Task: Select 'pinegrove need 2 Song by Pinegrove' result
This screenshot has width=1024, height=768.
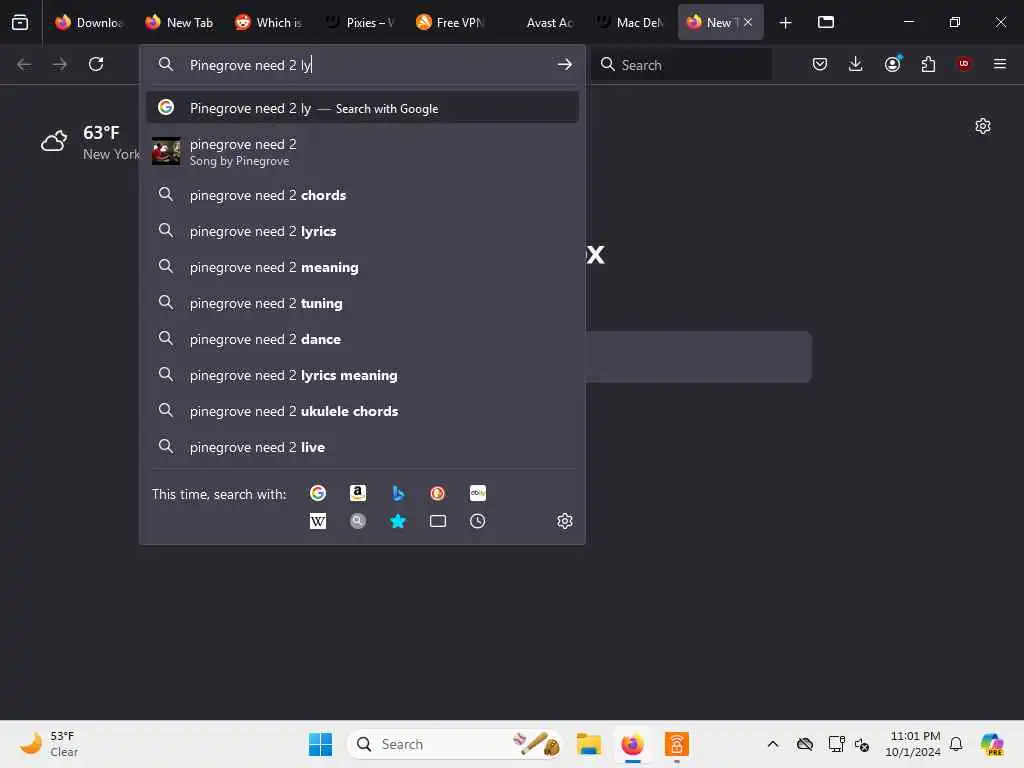Action: point(362,152)
